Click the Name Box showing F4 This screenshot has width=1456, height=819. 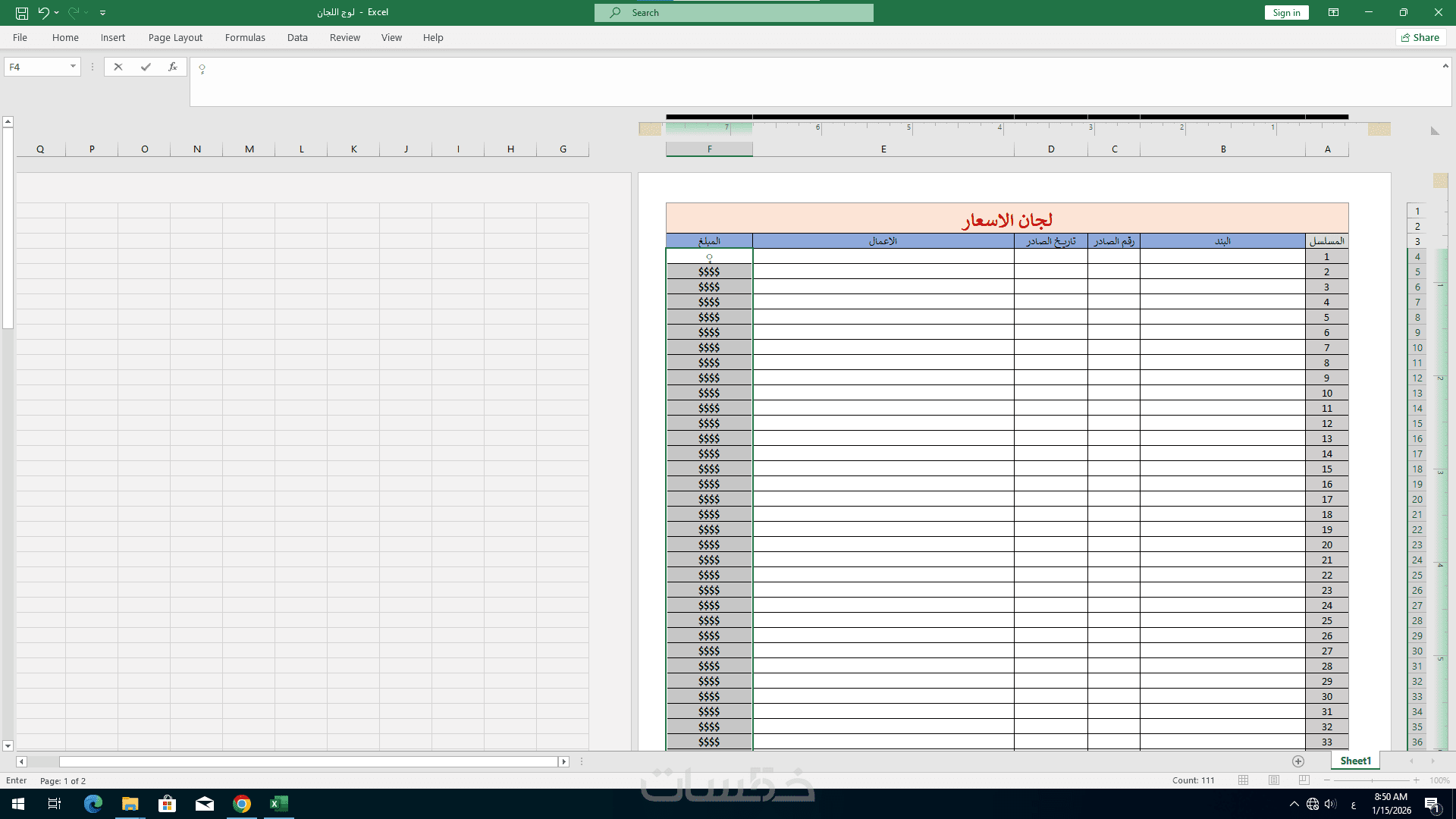click(x=36, y=67)
